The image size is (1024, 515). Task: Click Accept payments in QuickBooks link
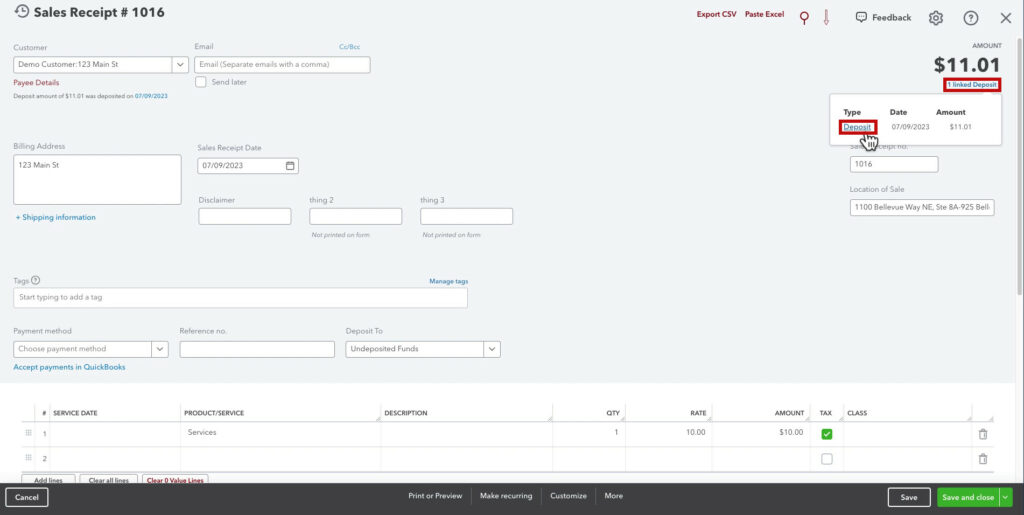[x=69, y=367]
